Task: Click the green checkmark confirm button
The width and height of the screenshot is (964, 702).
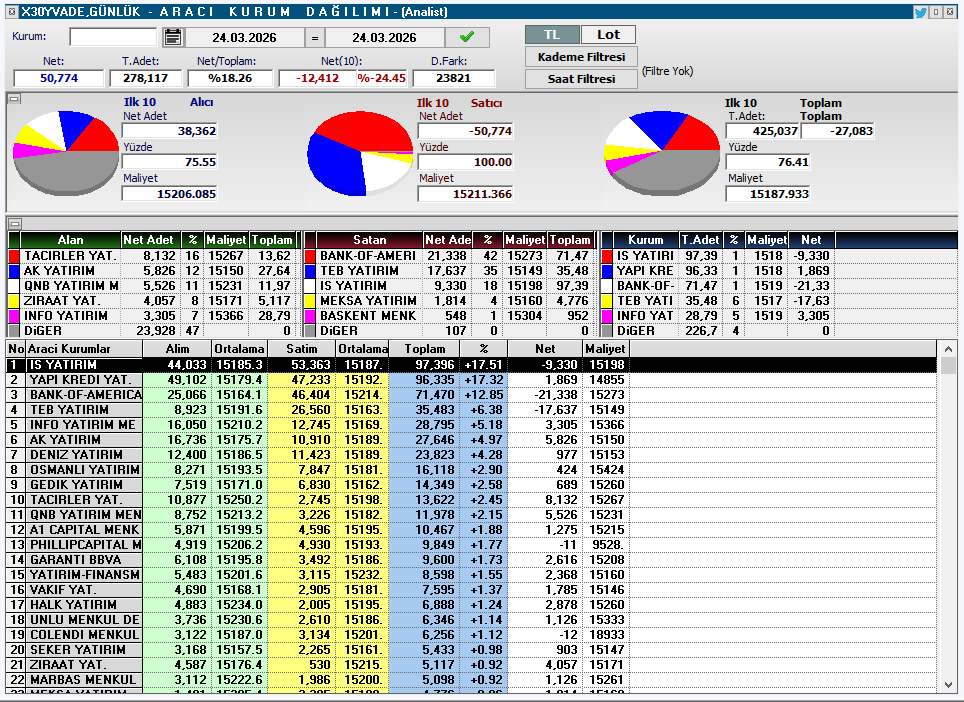Action: 468,37
